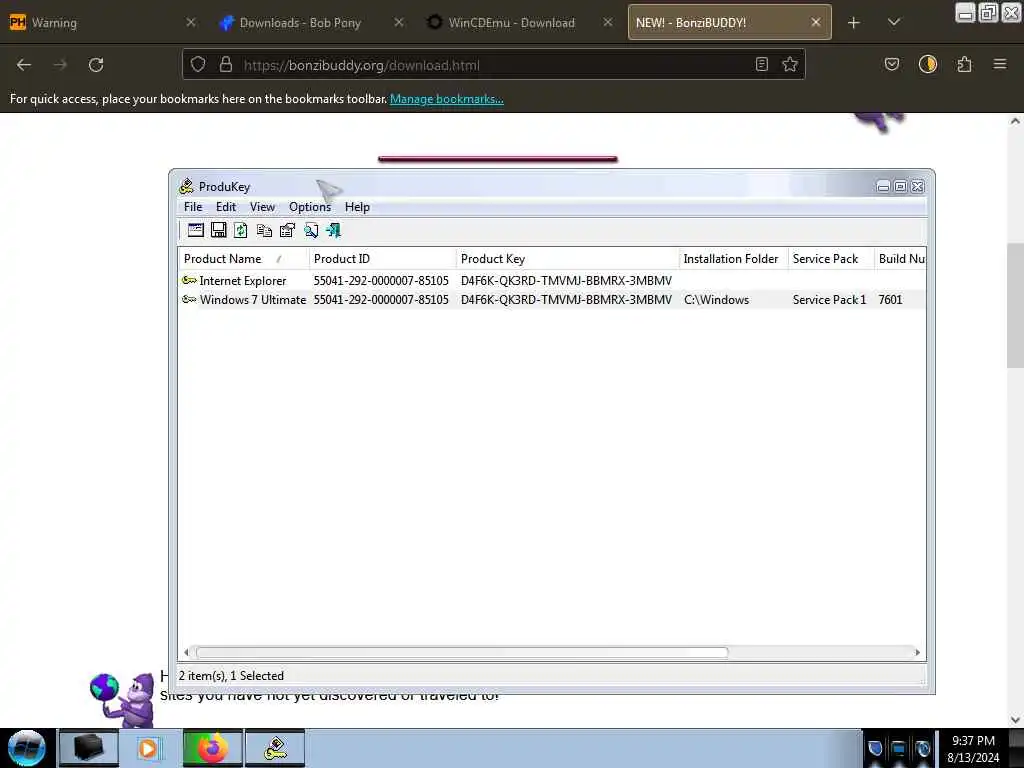This screenshot has width=1024, height=768.
Task: Bookmark this page with the star icon
Action: click(x=790, y=64)
